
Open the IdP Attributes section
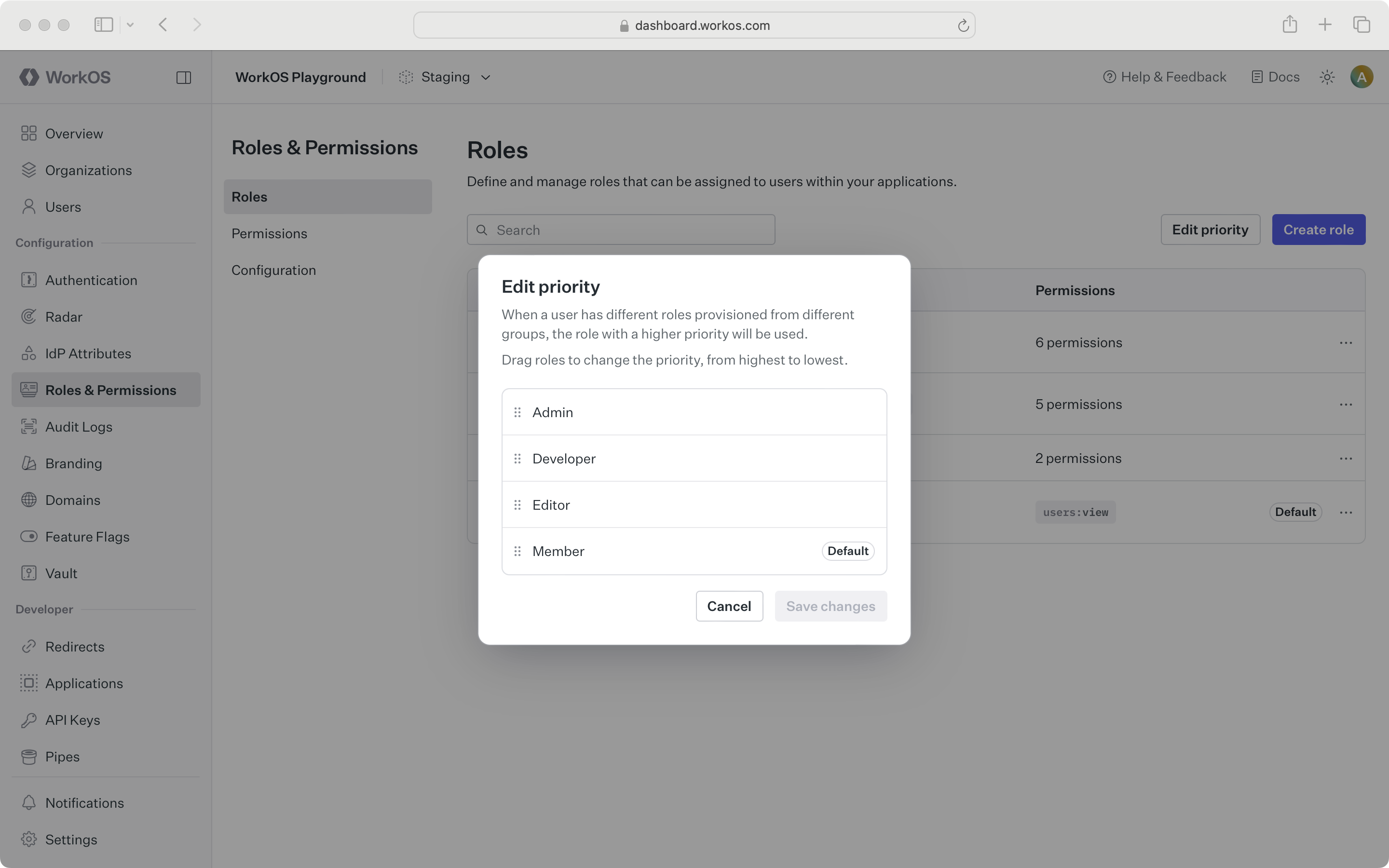88,353
